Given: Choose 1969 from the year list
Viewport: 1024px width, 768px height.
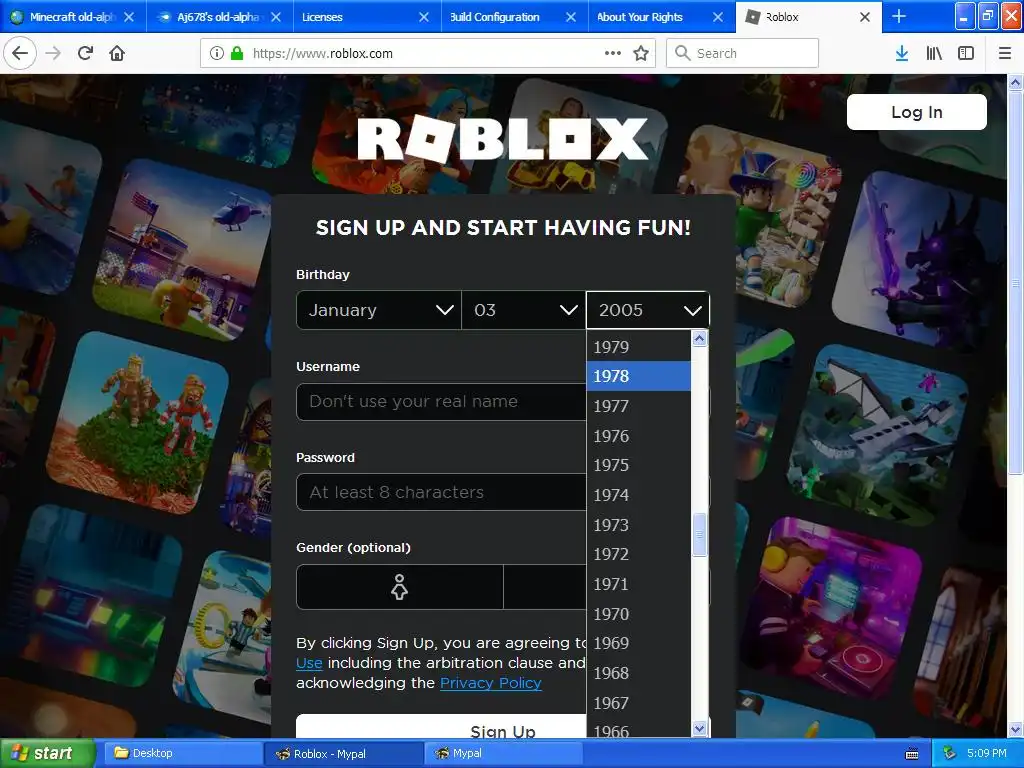Looking at the screenshot, I should pyautogui.click(x=639, y=643).
